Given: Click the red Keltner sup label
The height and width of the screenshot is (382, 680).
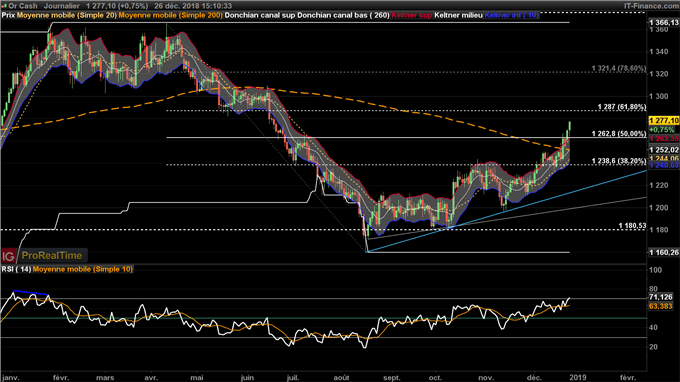Looking at the screenshot, I should click(412, 15).
